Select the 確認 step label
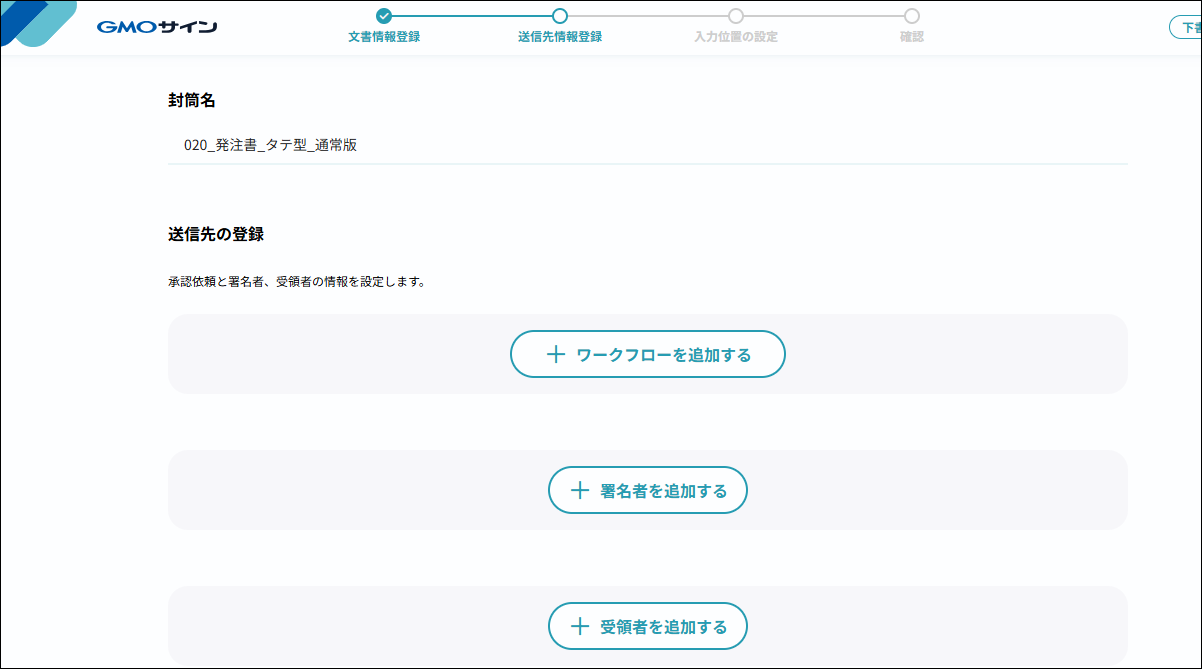This screenshot has height=669, width=1202. (x=912, y=37)
